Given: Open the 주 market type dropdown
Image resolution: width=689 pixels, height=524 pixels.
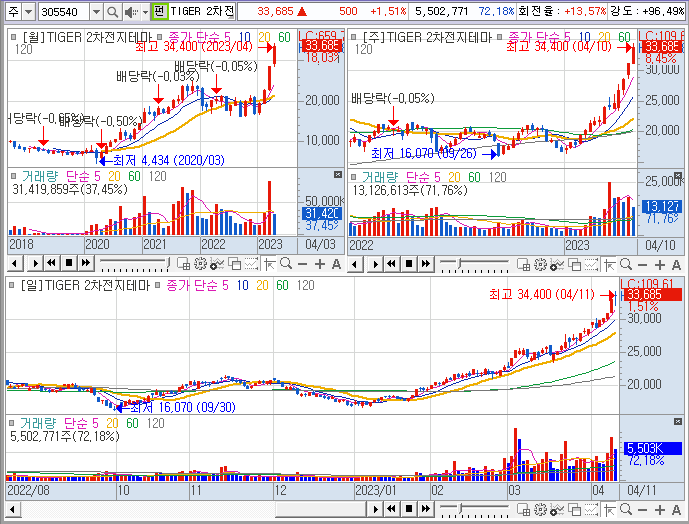Looking at the screenshot, I should 28,12.
